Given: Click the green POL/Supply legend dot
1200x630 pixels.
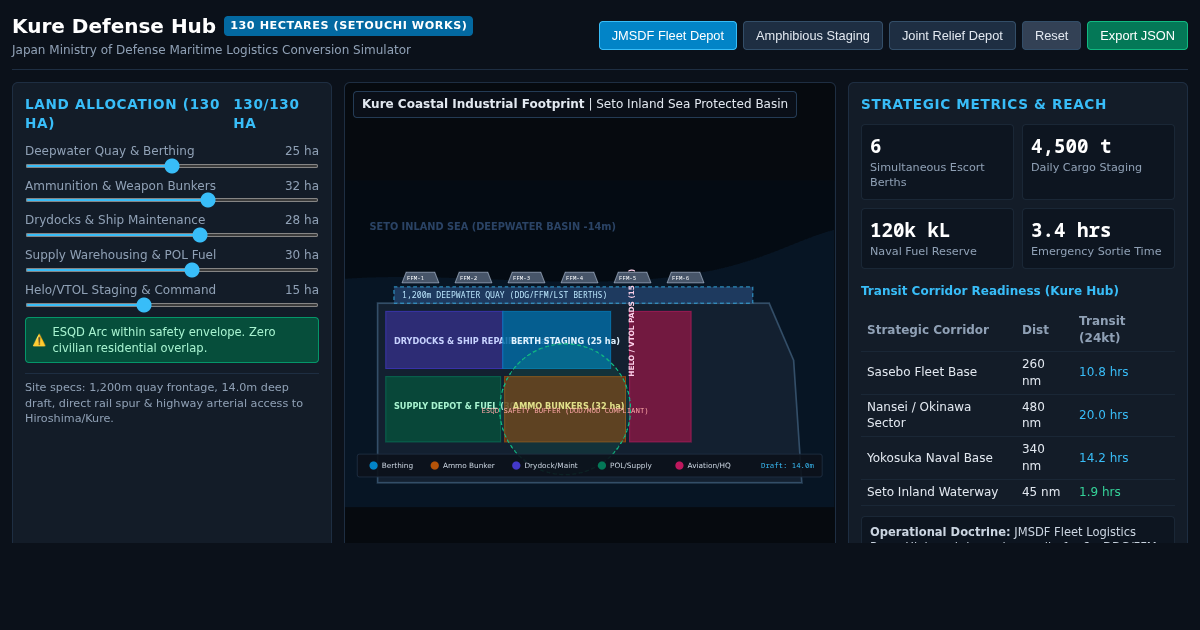Looking at the screenshot, I should coord(602,465).
